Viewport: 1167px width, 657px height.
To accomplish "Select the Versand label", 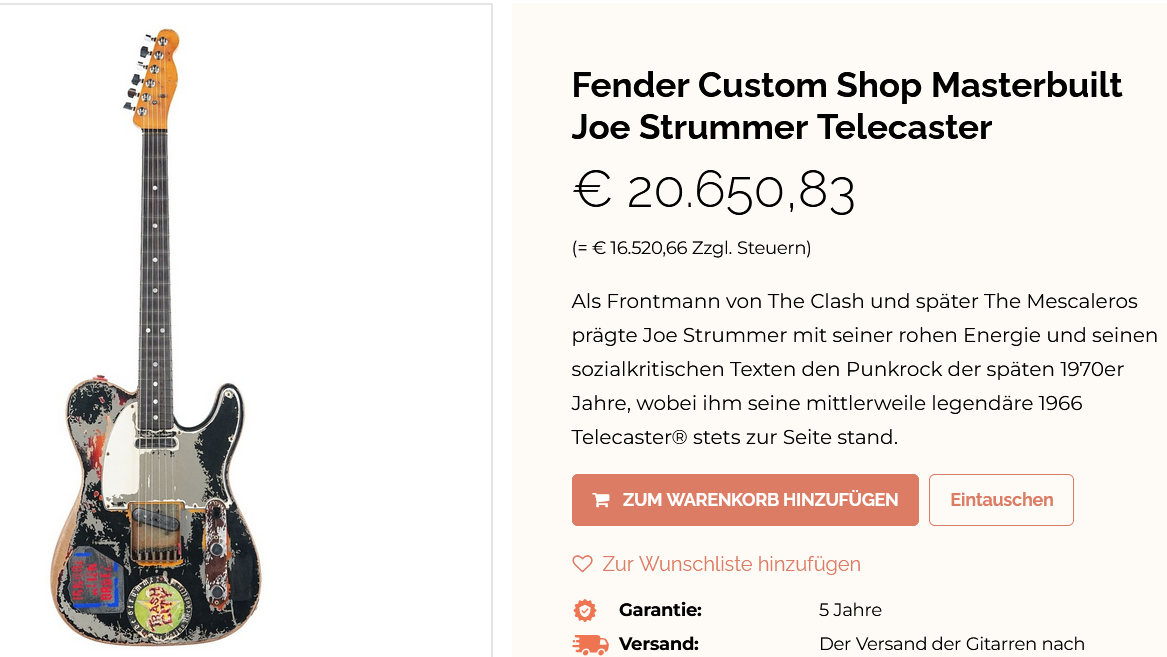I will [658, 644].
